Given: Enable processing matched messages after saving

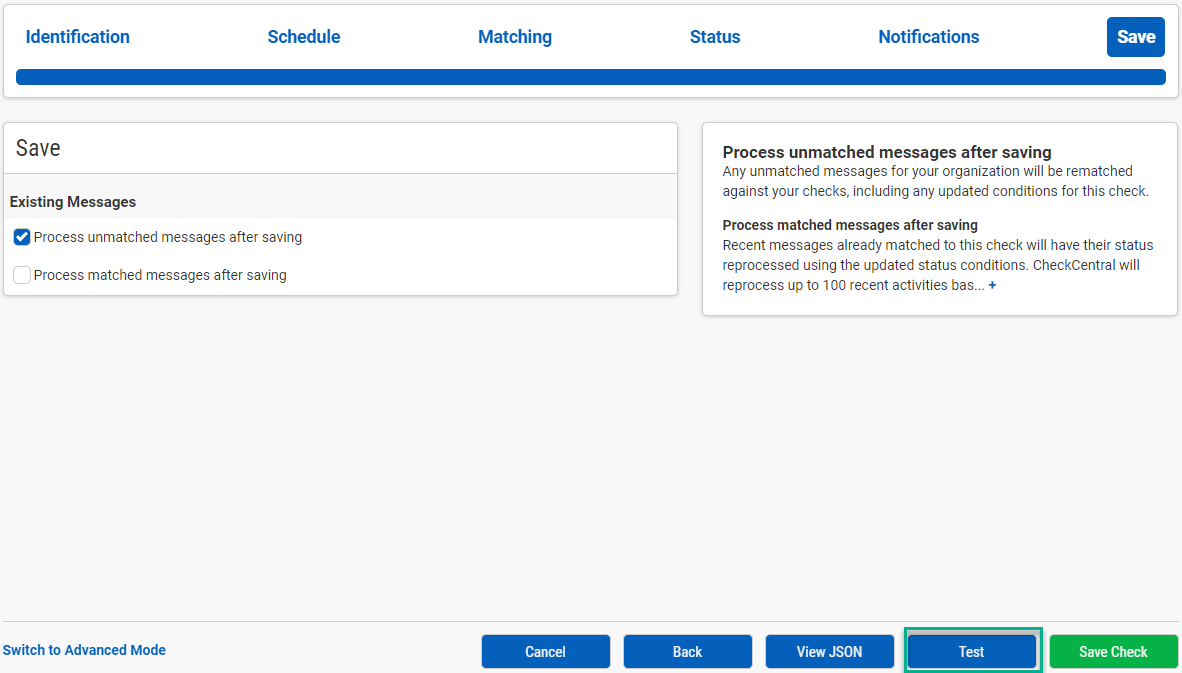Looking at the screenshot, I should tap(21, 275).
